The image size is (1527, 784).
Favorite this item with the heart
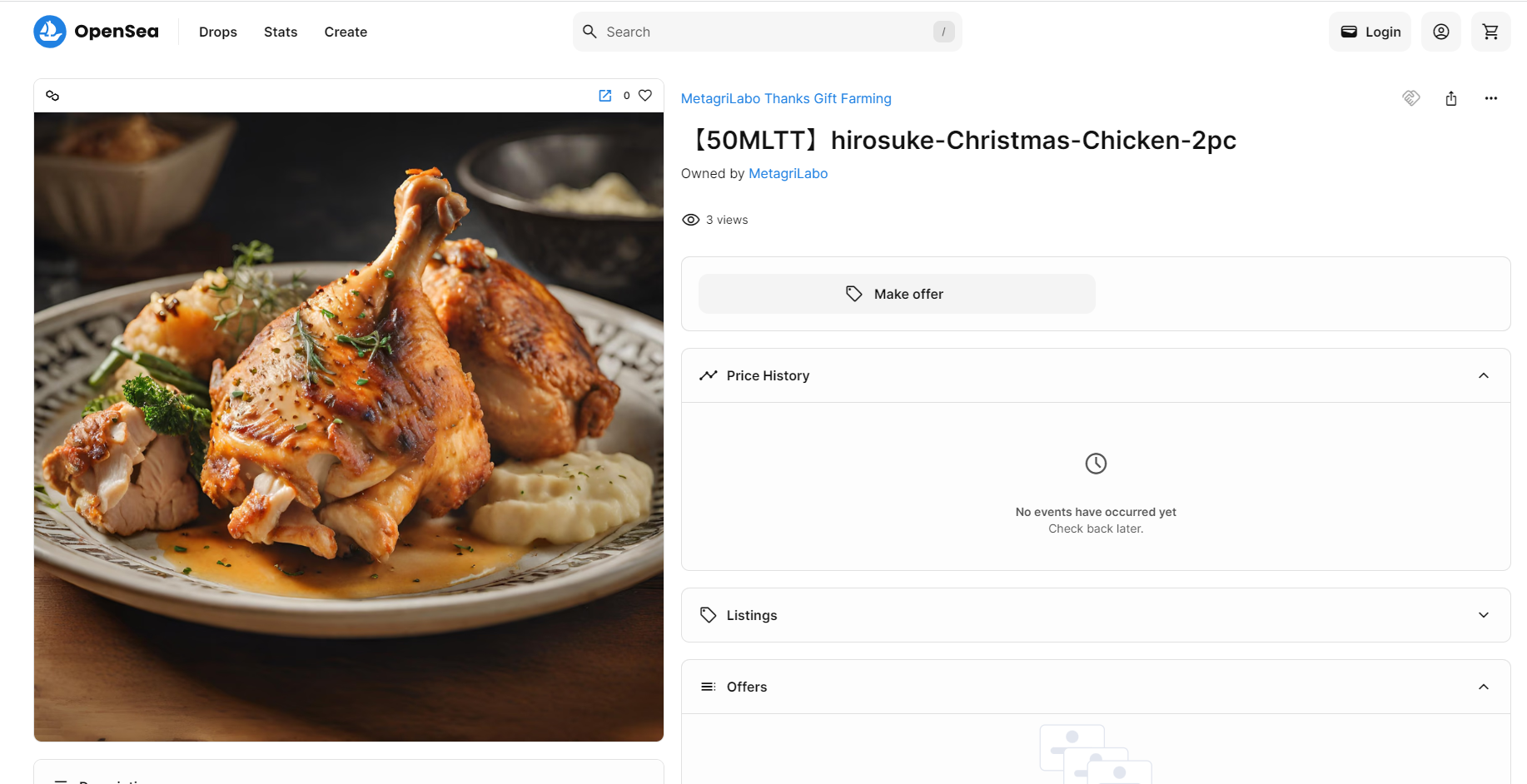coord(645,96)
